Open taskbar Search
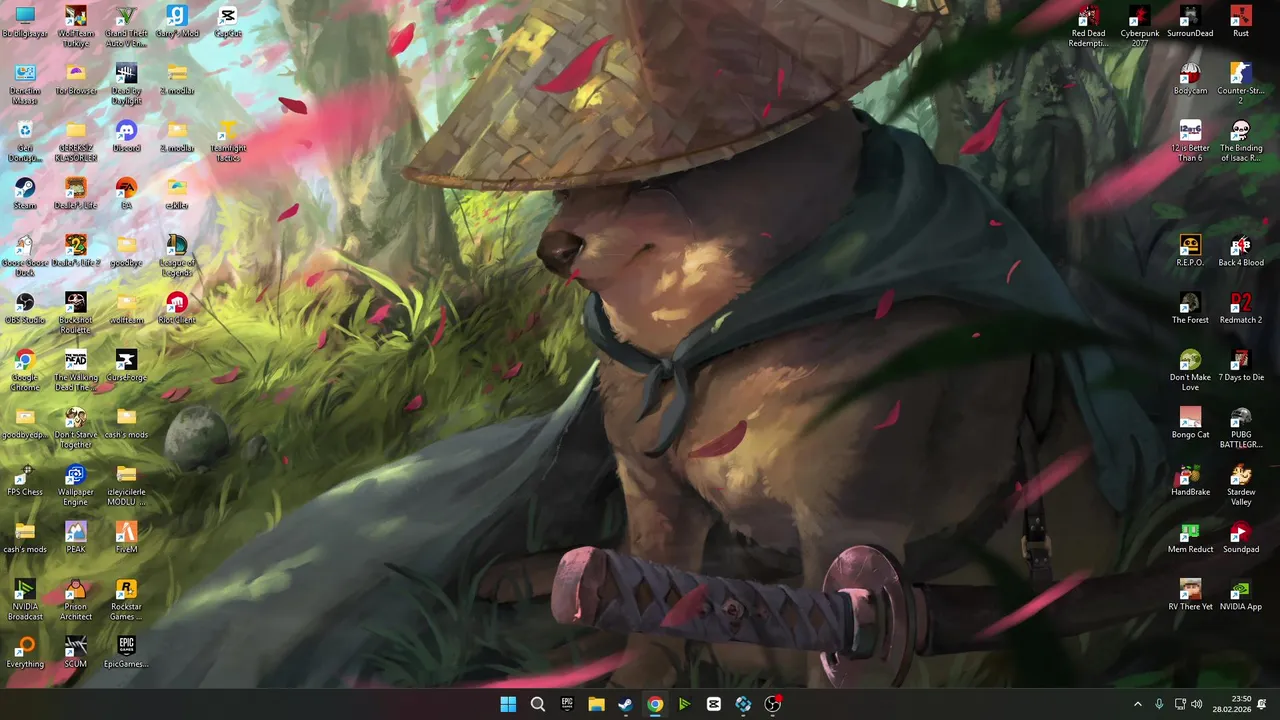This screenshot has height=720, width=1280. (x=537, y=704)
